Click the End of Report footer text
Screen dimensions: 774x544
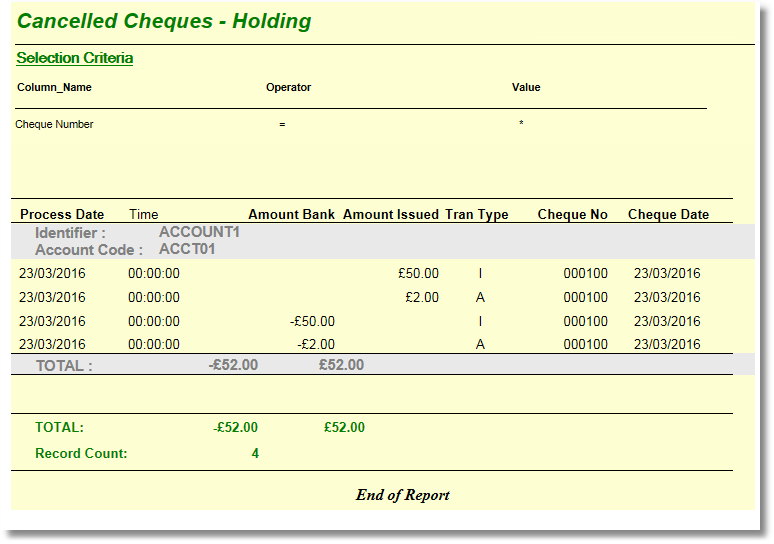point(402,495)
